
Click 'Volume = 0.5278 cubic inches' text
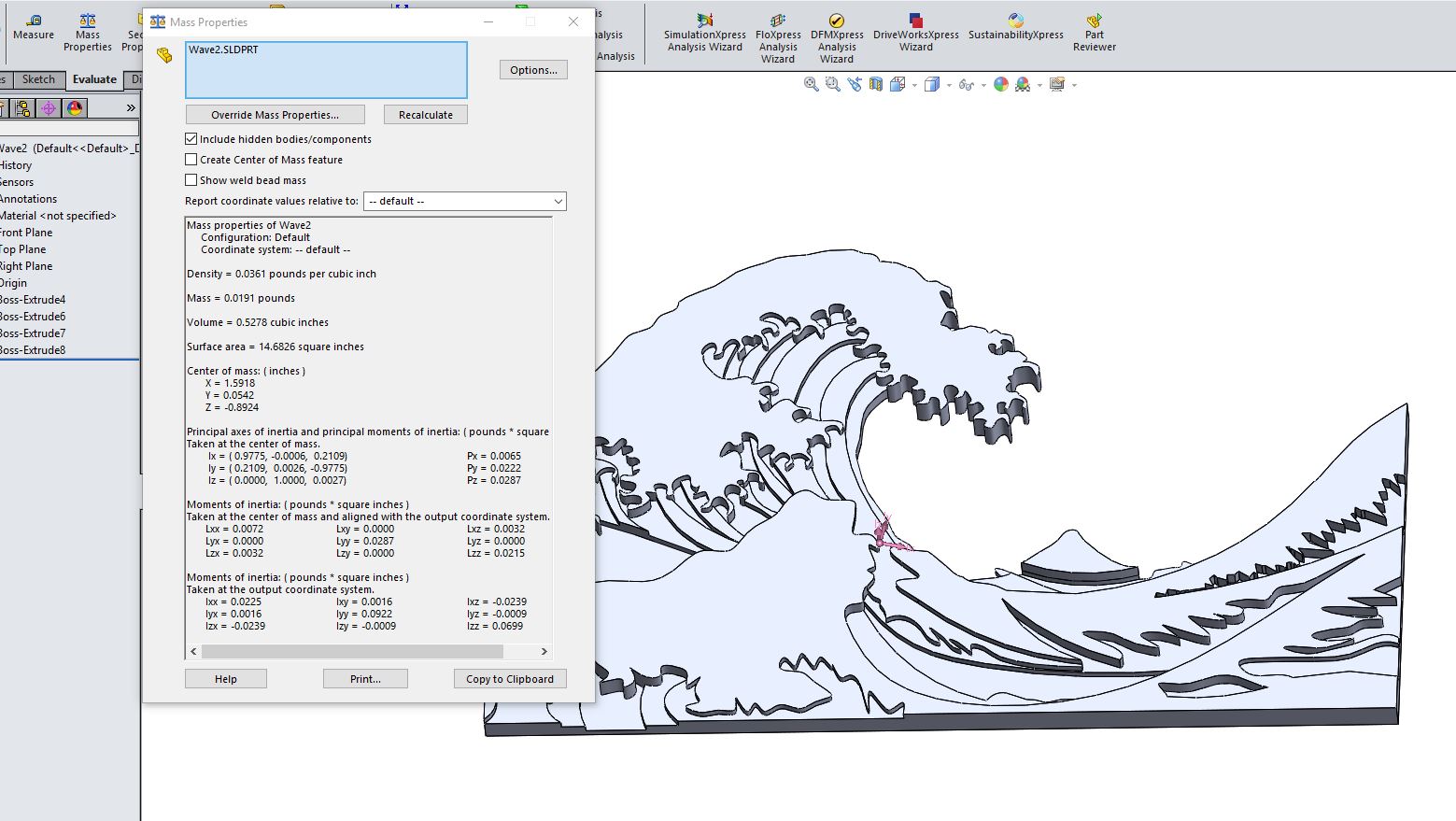tap(258, 322)
